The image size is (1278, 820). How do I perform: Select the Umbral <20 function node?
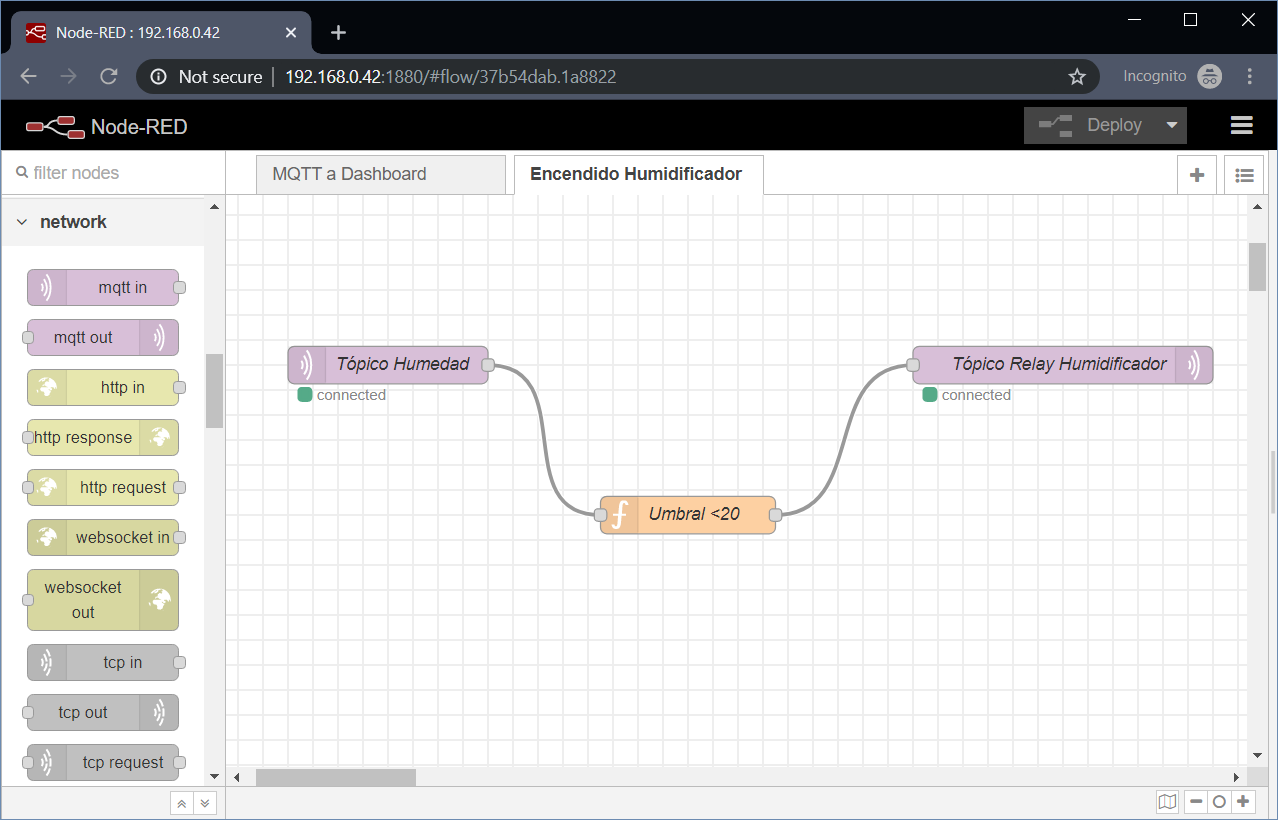tap(688, 514)
